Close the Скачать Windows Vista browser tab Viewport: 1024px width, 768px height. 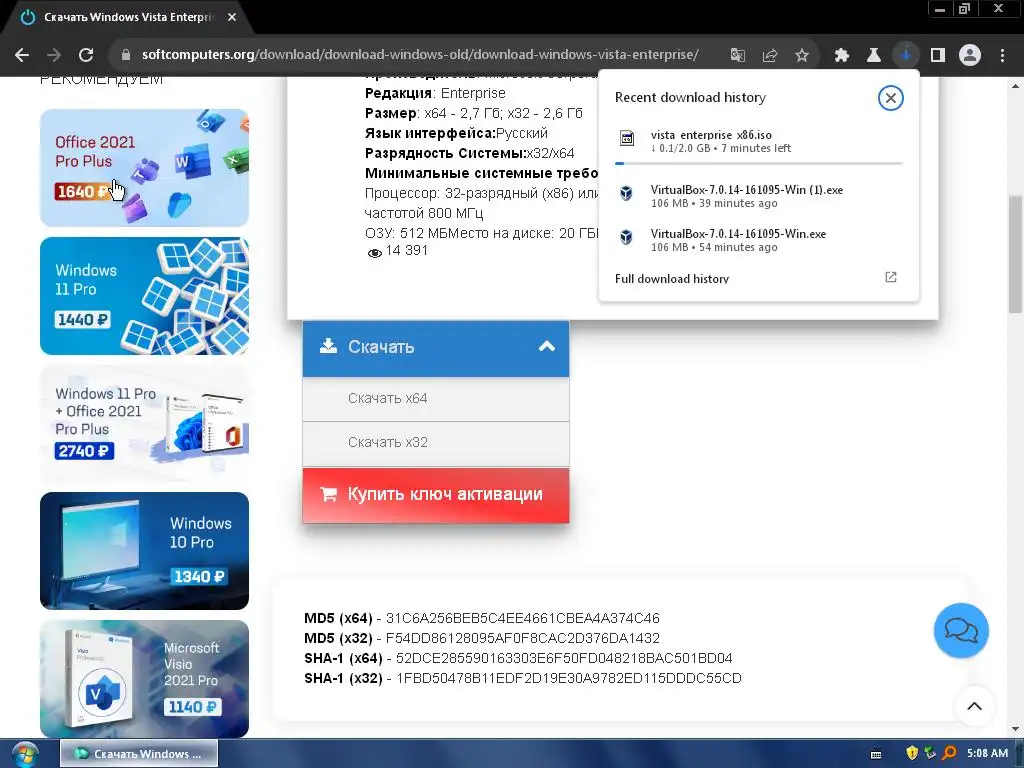point(232,18)
